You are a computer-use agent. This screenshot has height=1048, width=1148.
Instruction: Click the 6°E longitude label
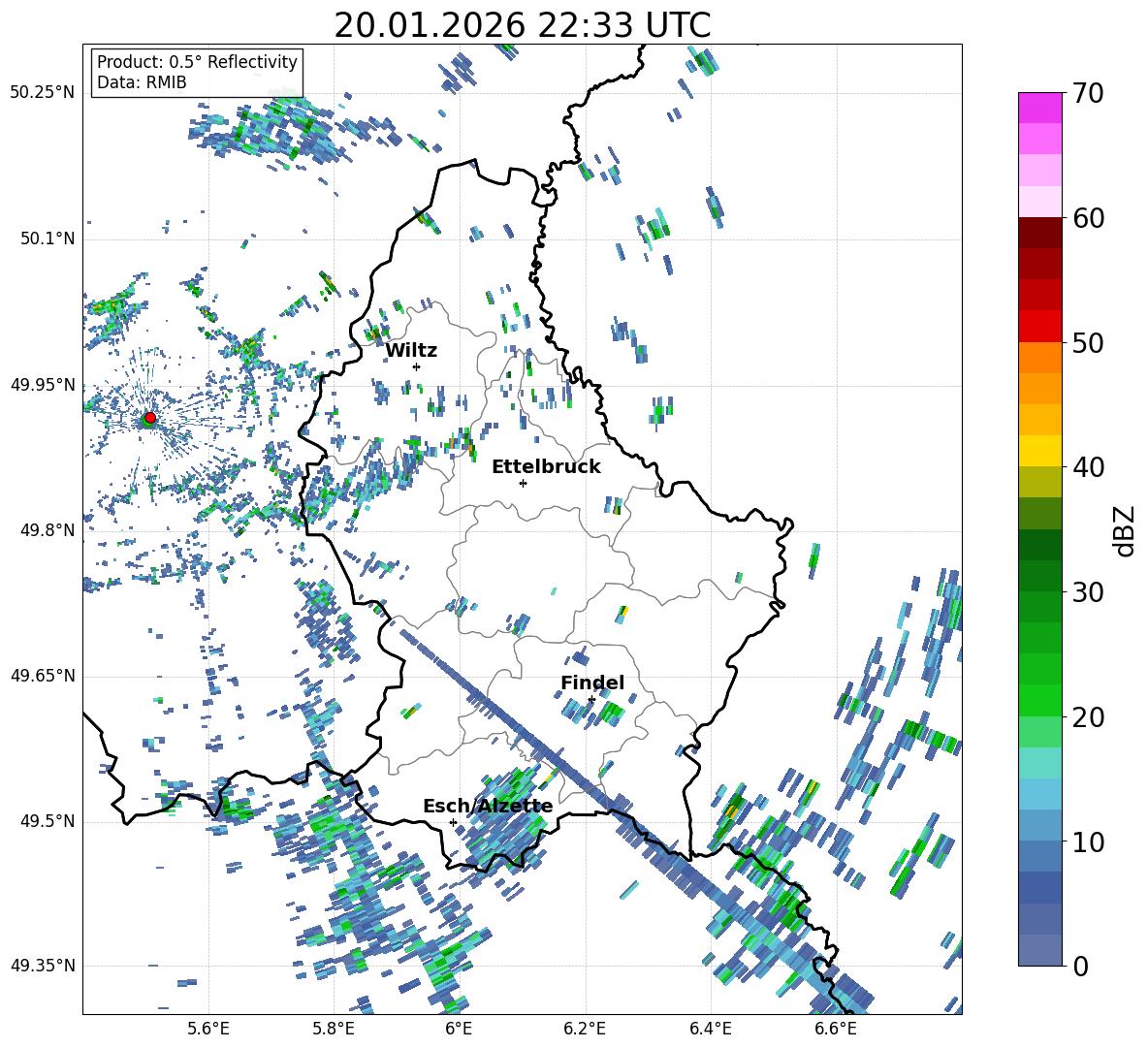point(459,1030)
